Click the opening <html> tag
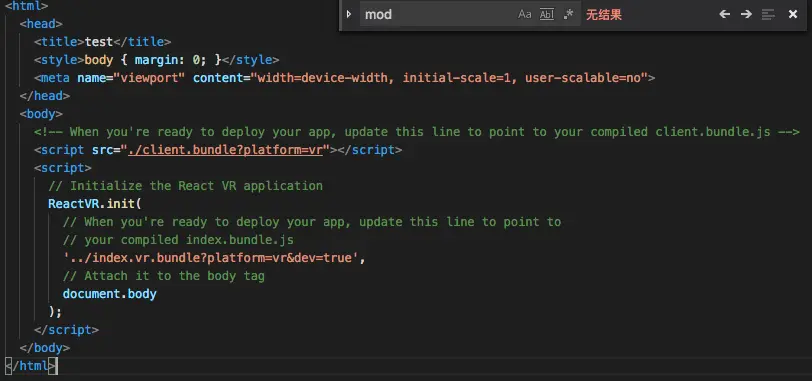This screenshot has height=381, width=812. click(26, 6)
